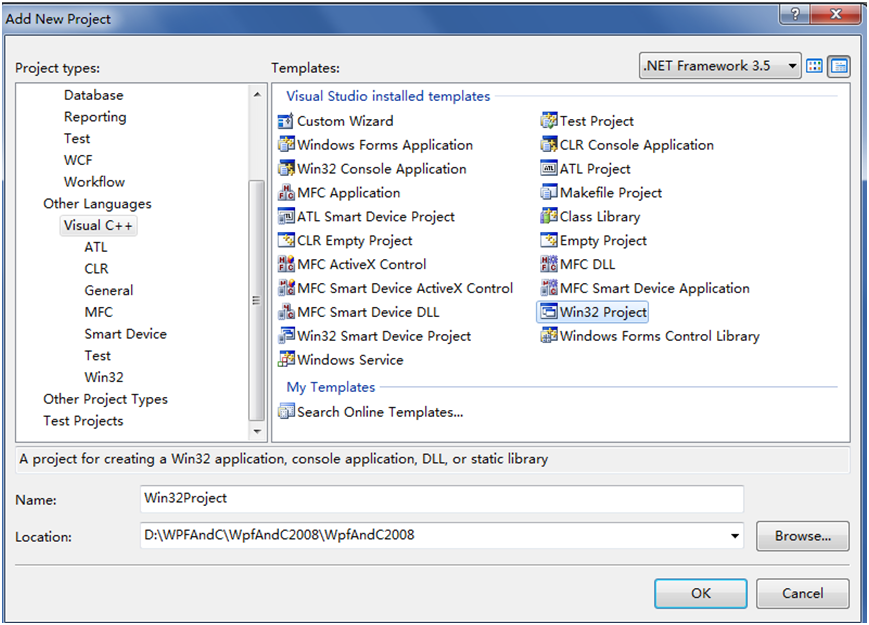Select the MFC DLL template icon
Screen dimensions: 869x625
tap(549, 264)
